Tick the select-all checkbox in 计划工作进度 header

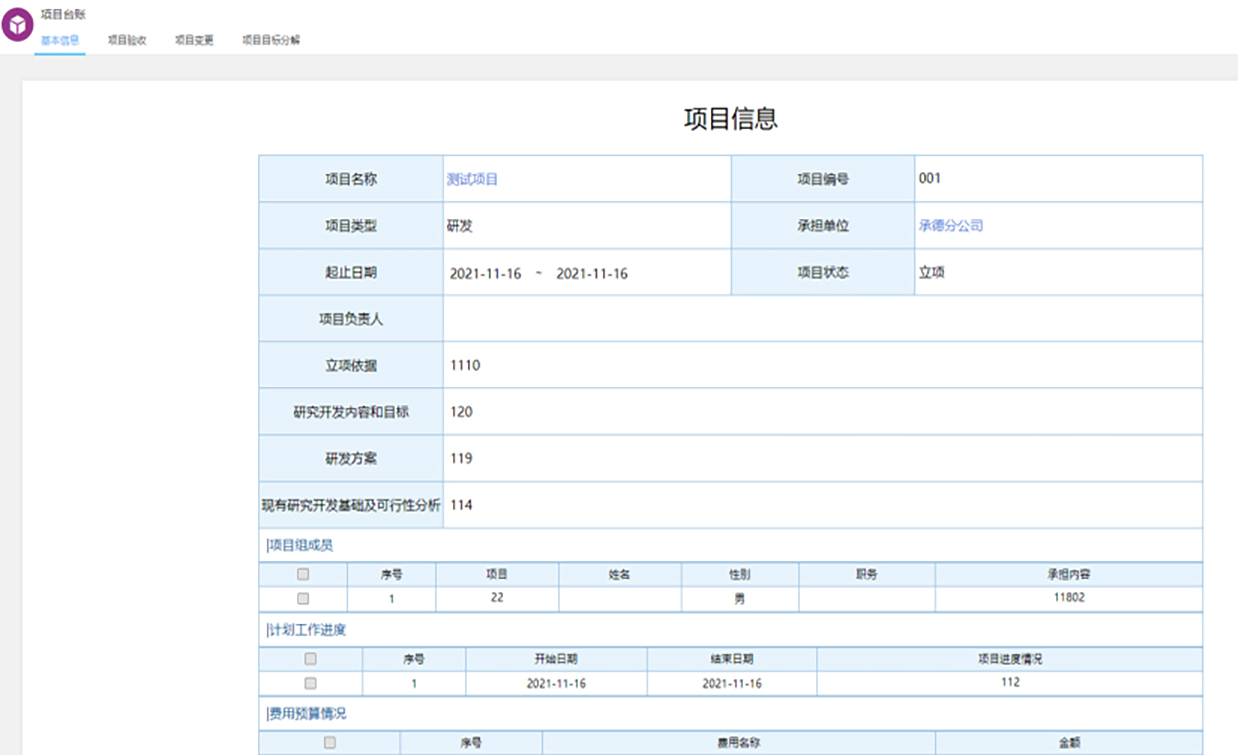pos(310,659)
